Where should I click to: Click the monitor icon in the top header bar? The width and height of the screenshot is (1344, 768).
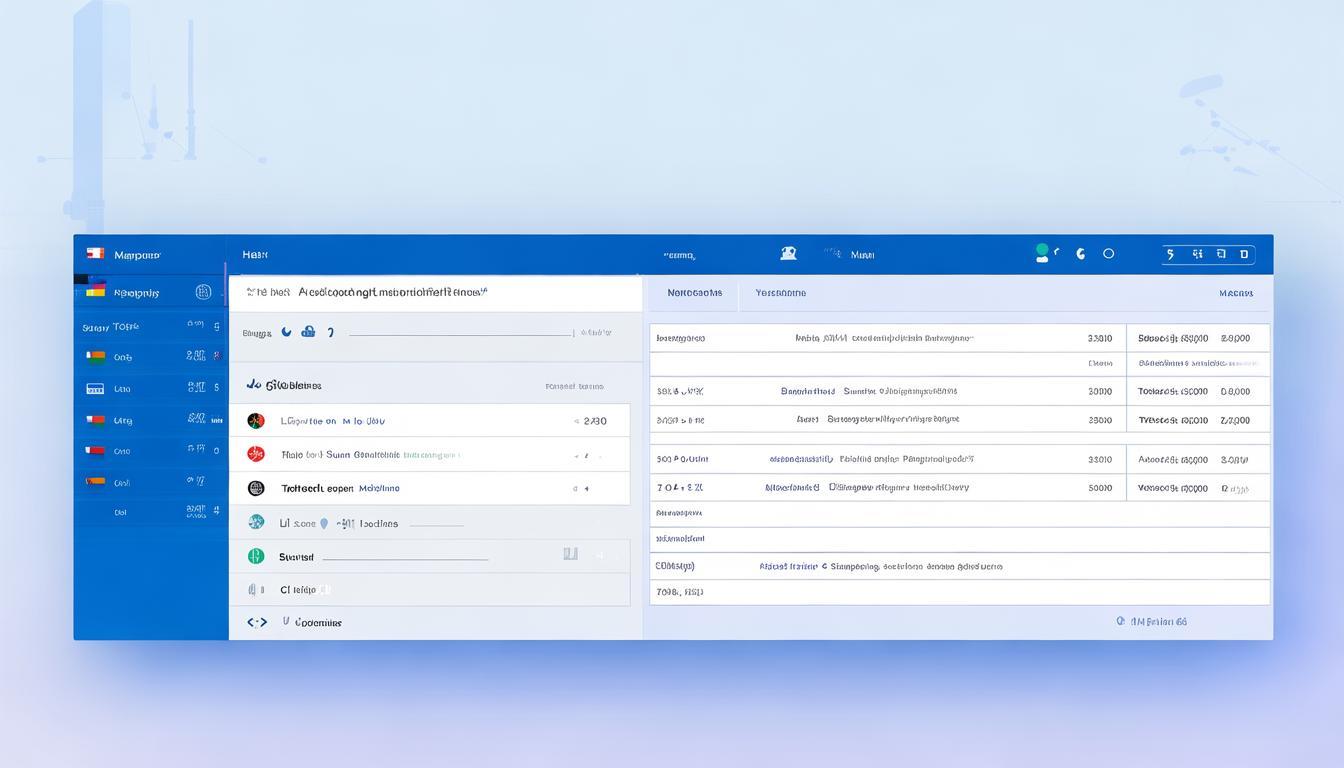click(788, 254)
